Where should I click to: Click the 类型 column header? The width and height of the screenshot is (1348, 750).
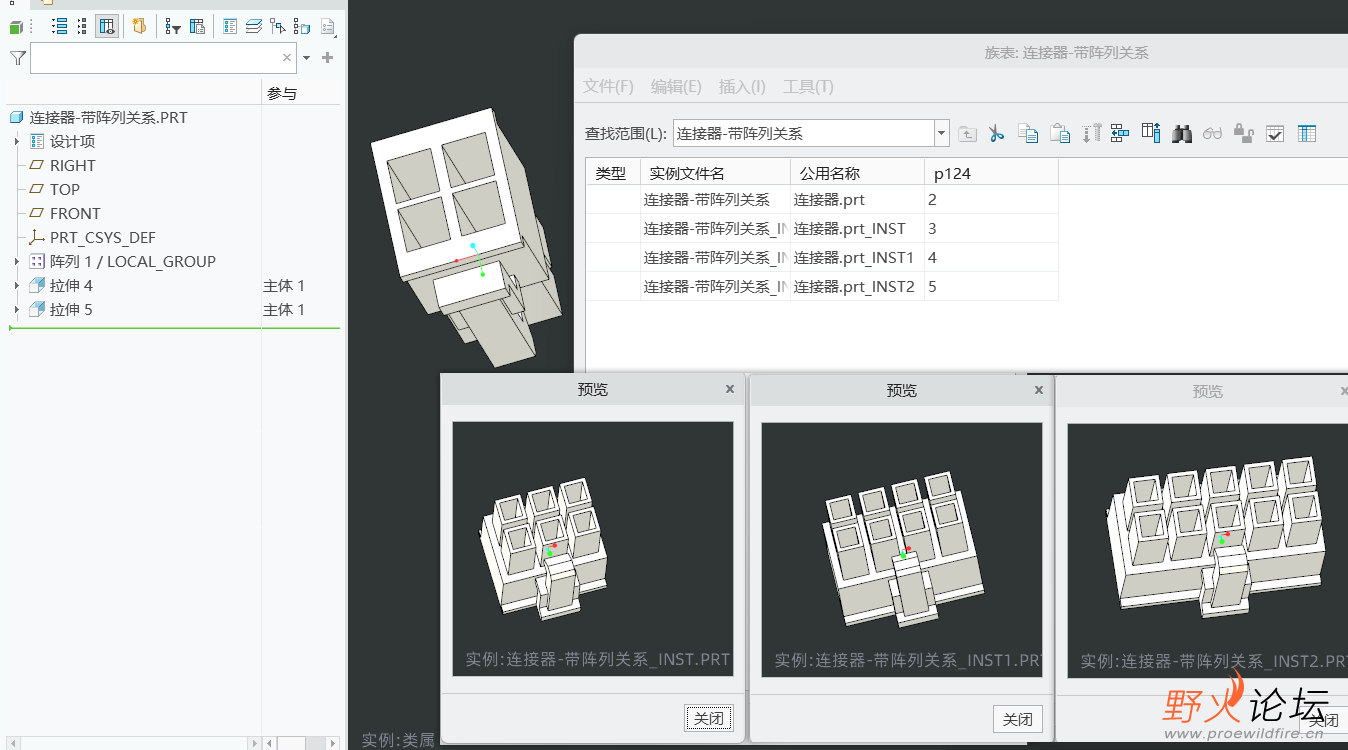(611, 173)
